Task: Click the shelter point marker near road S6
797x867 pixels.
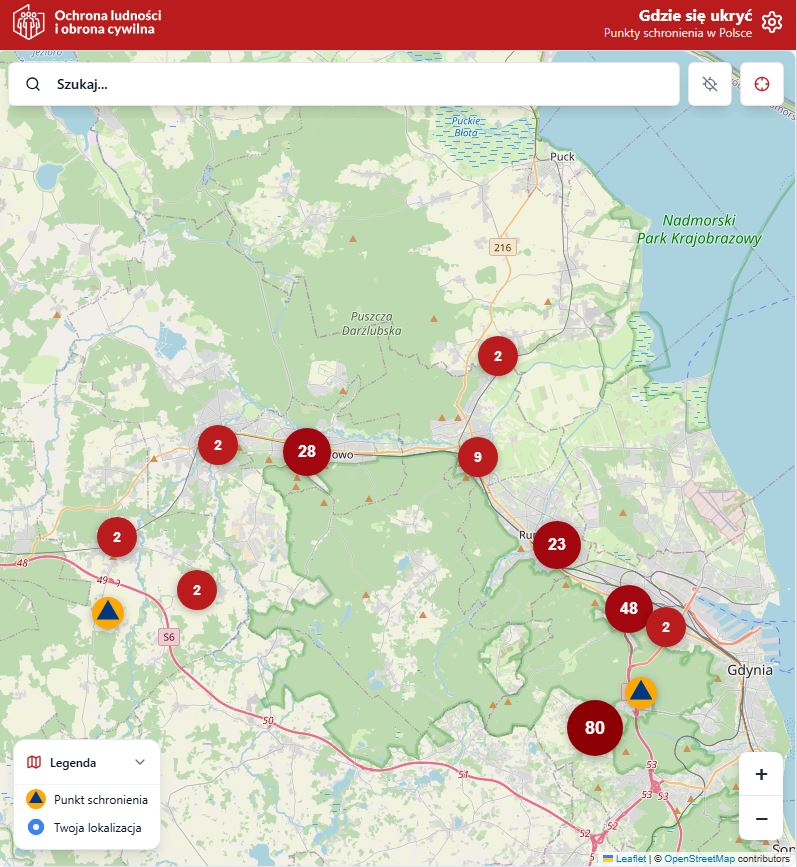Action: pyautogui.click(x=108, y=612)
